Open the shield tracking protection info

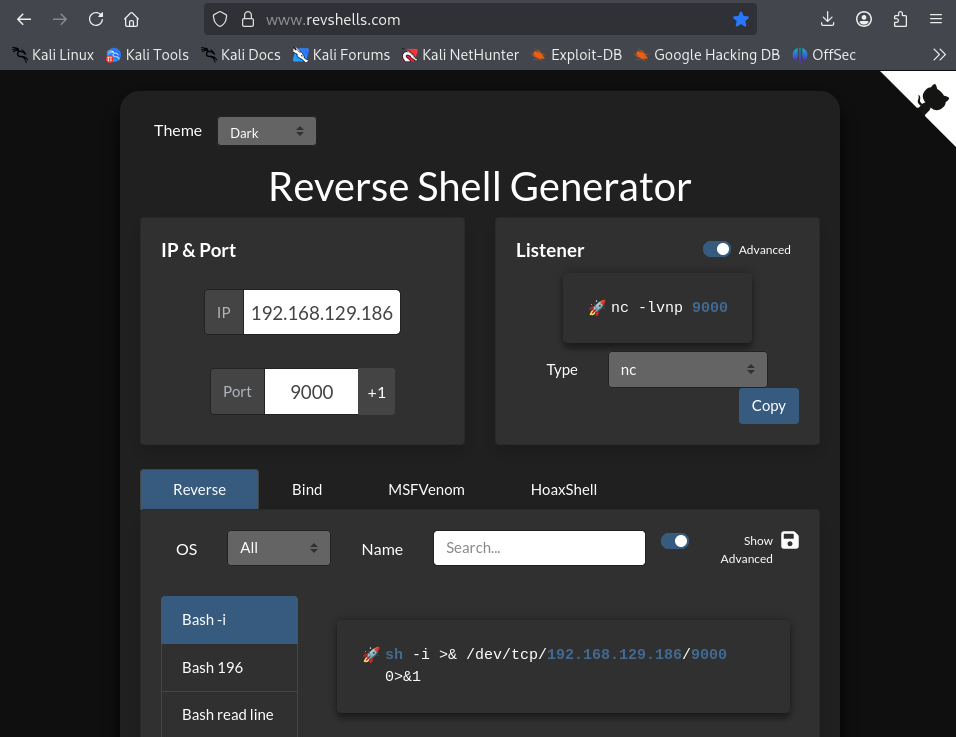click(220, 20)
